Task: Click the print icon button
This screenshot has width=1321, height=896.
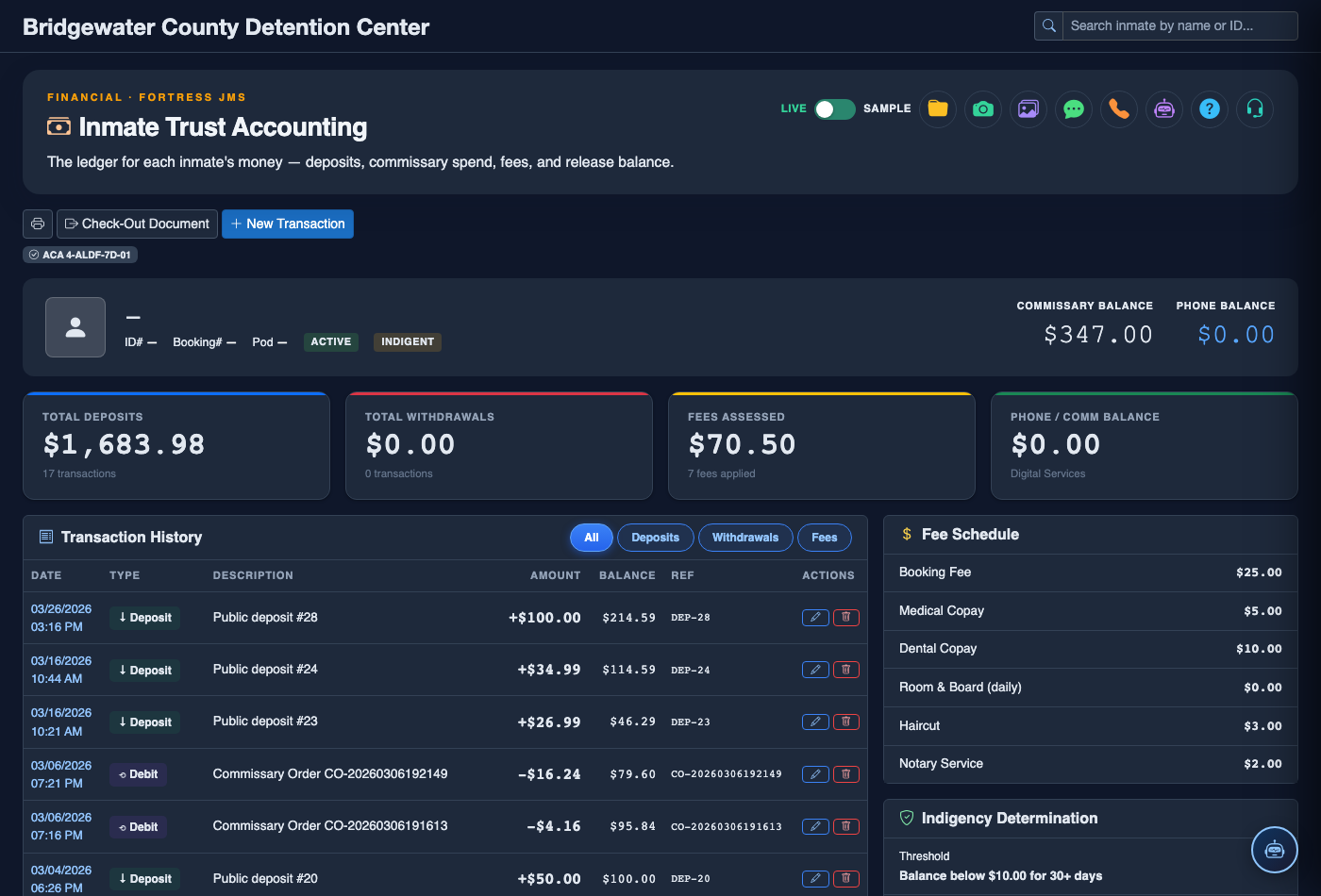Action: tap(38, 224)
